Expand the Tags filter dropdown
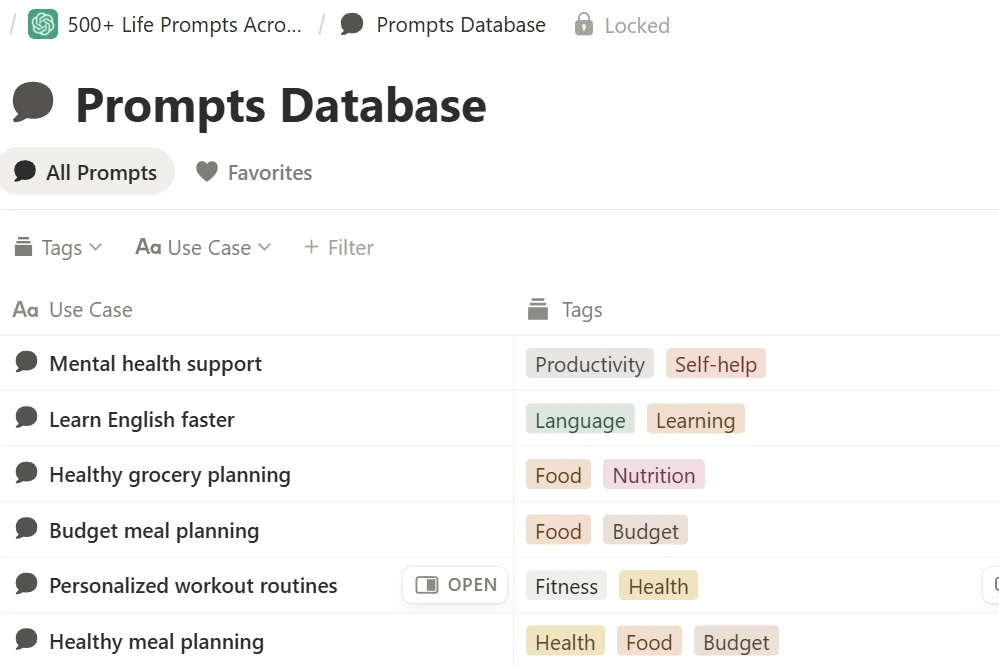Screen dimensions: 999x666 click(x=59, y=247)
